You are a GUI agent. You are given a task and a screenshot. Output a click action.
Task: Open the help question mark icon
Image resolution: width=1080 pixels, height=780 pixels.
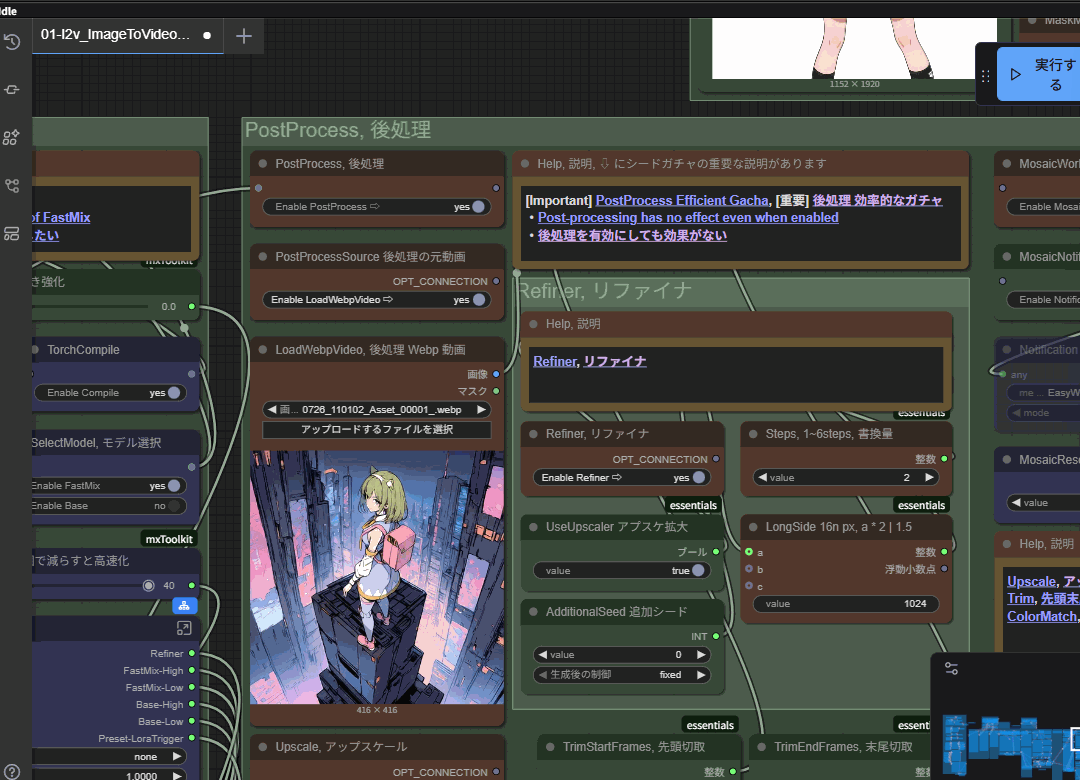(12, 772)
